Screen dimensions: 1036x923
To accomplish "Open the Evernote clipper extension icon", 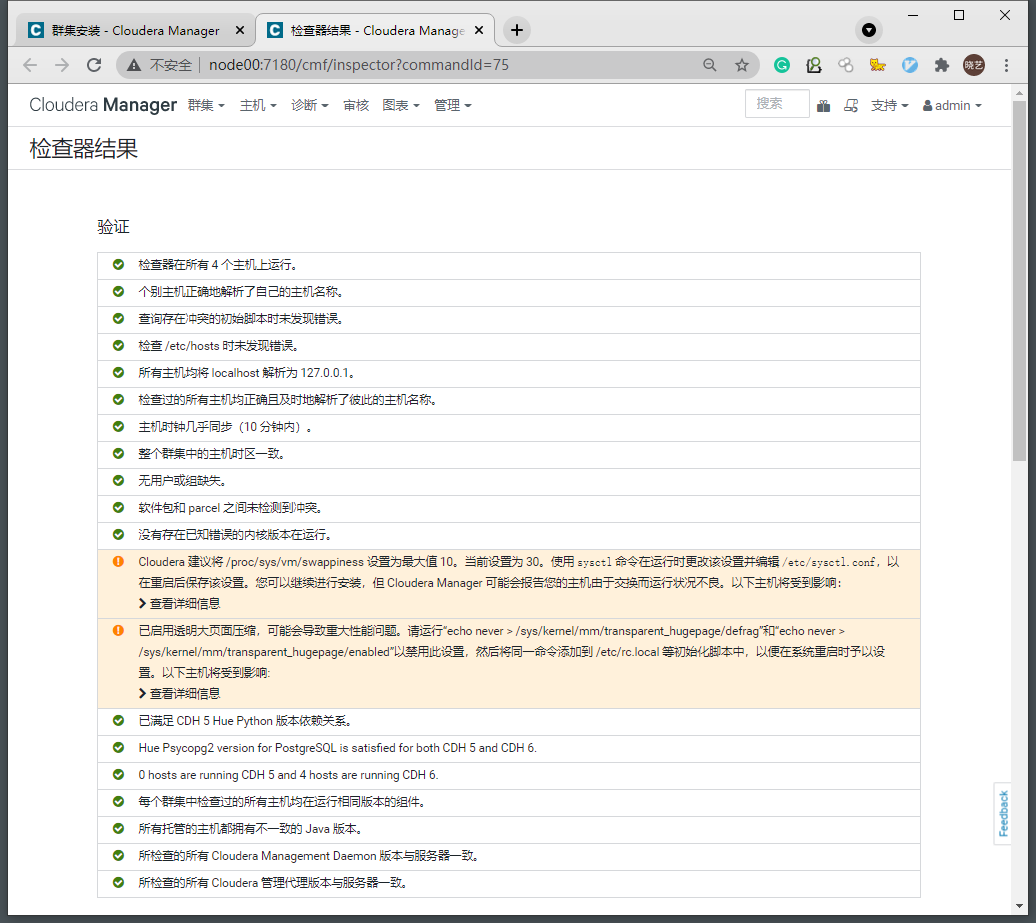I will point(813,65).
